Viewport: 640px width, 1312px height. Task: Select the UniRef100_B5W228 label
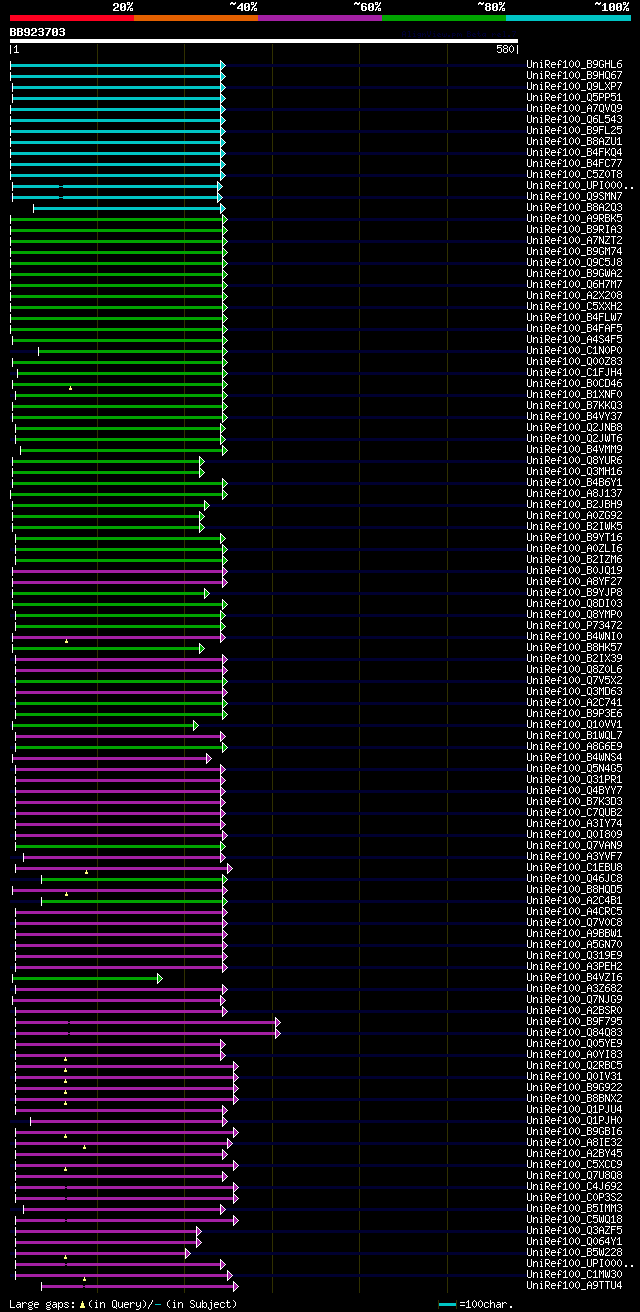point(574,1252)
